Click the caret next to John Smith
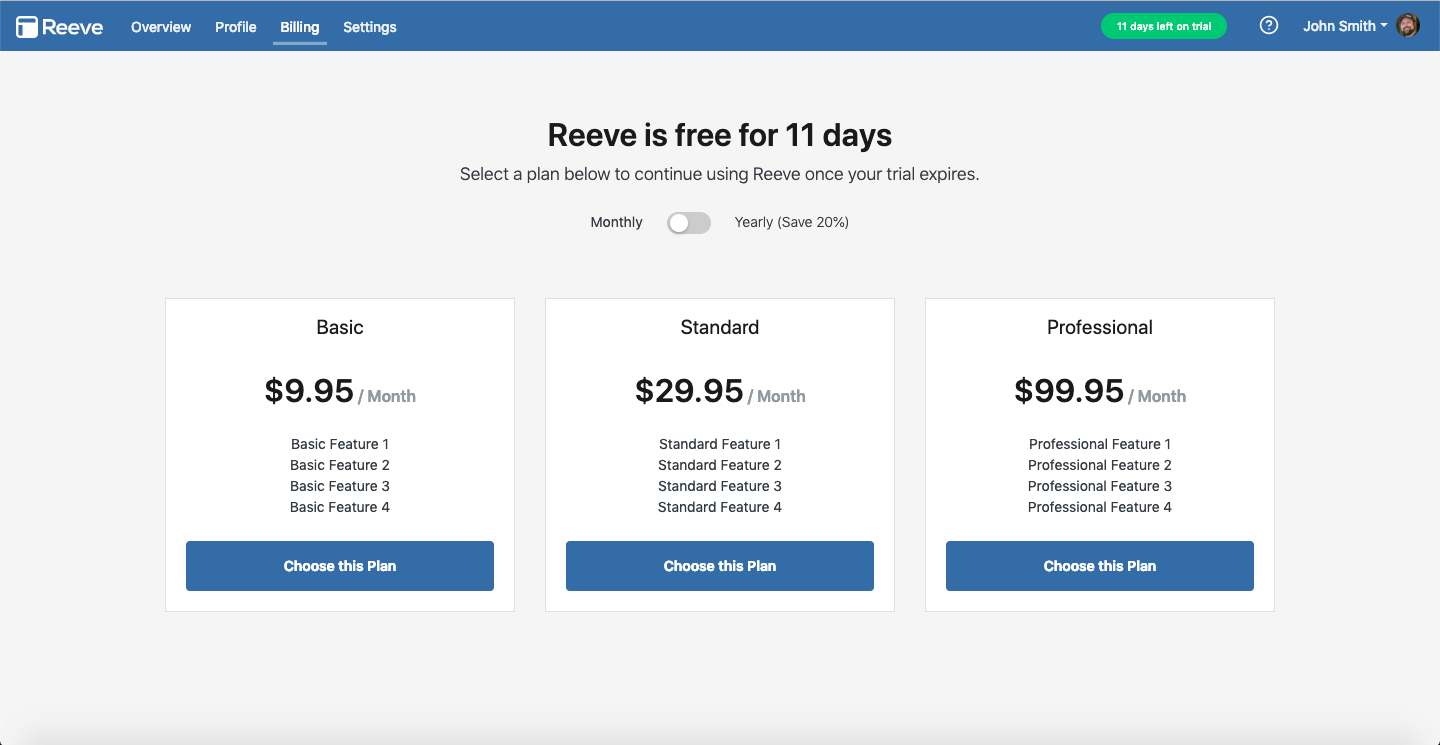1440x745 pixels. [1384, 26]
